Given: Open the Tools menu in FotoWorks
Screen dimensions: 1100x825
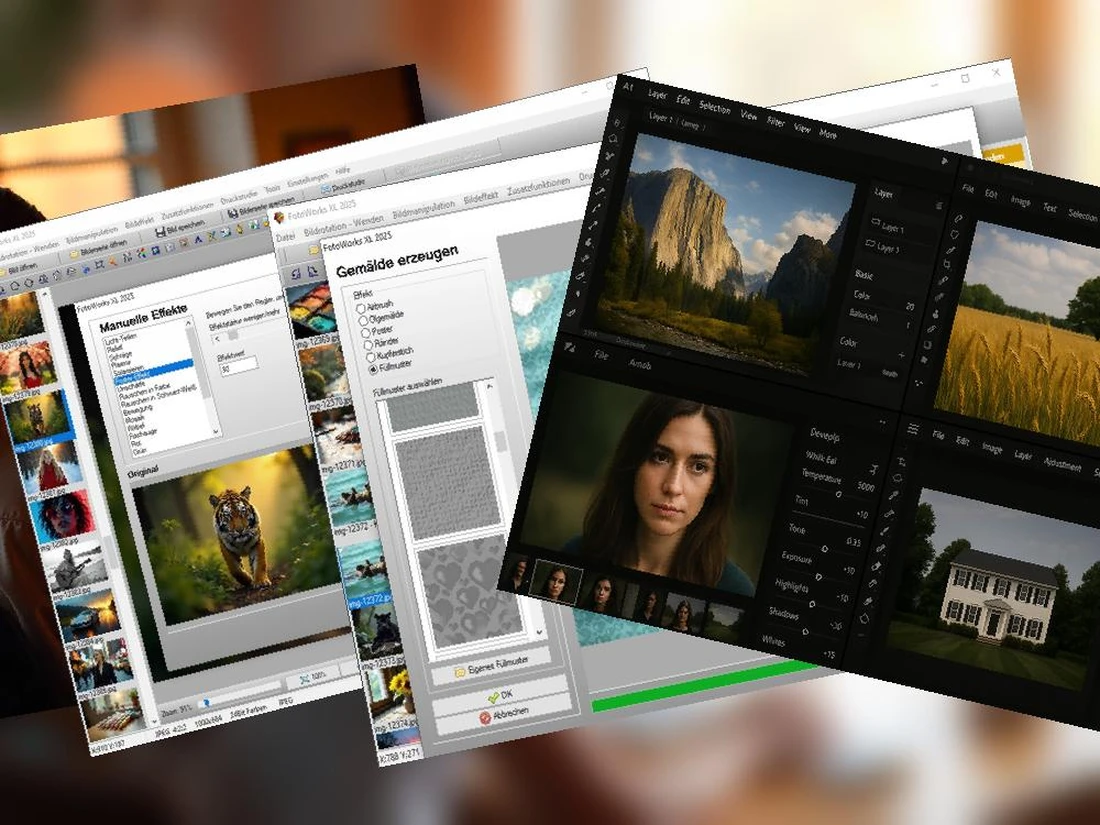Looking at the screenshot, I should tap(271, 188).
